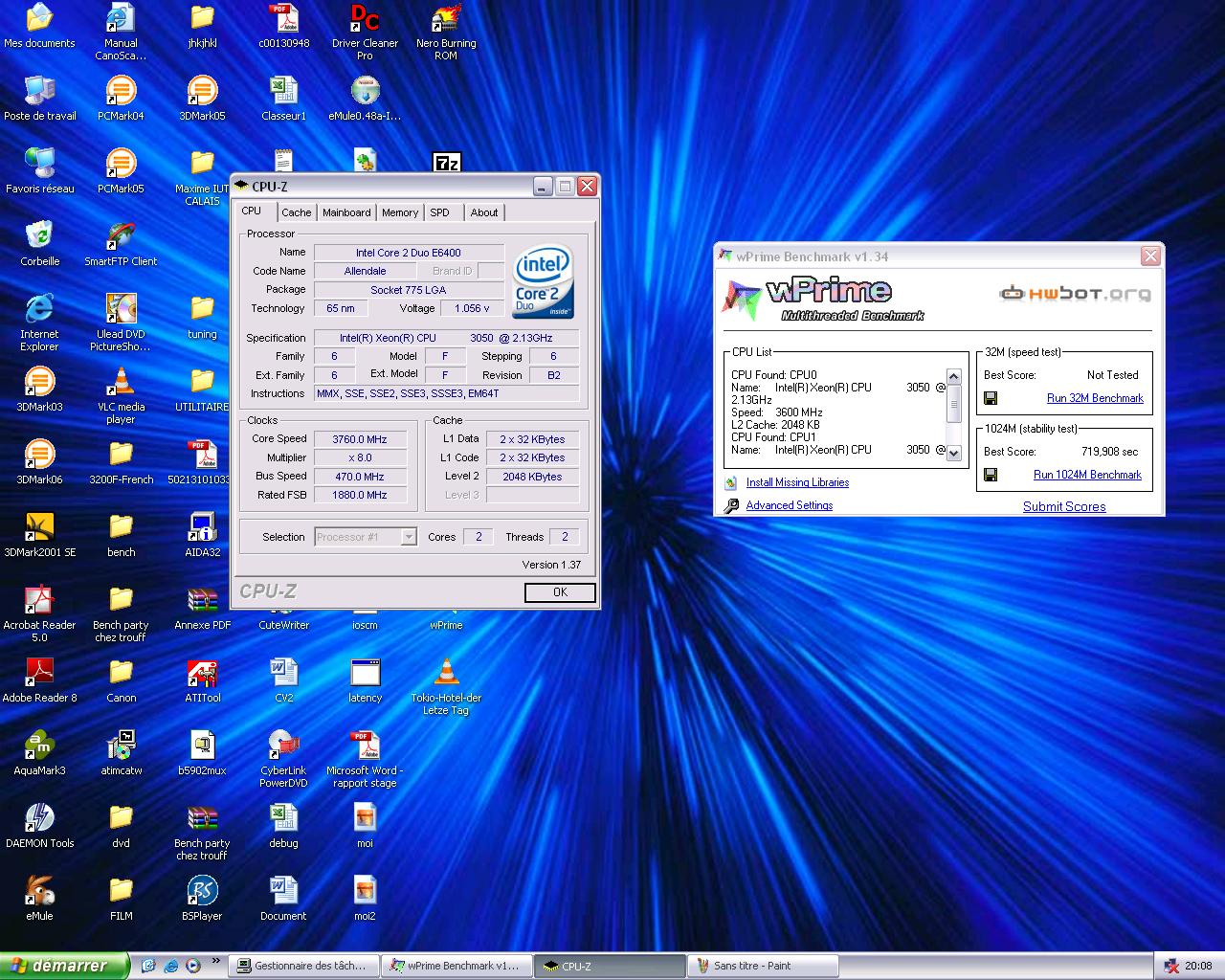Select Adobe Reader 8 desktop icon
This screenshot has height=980, width=1225.
(39, 680)
